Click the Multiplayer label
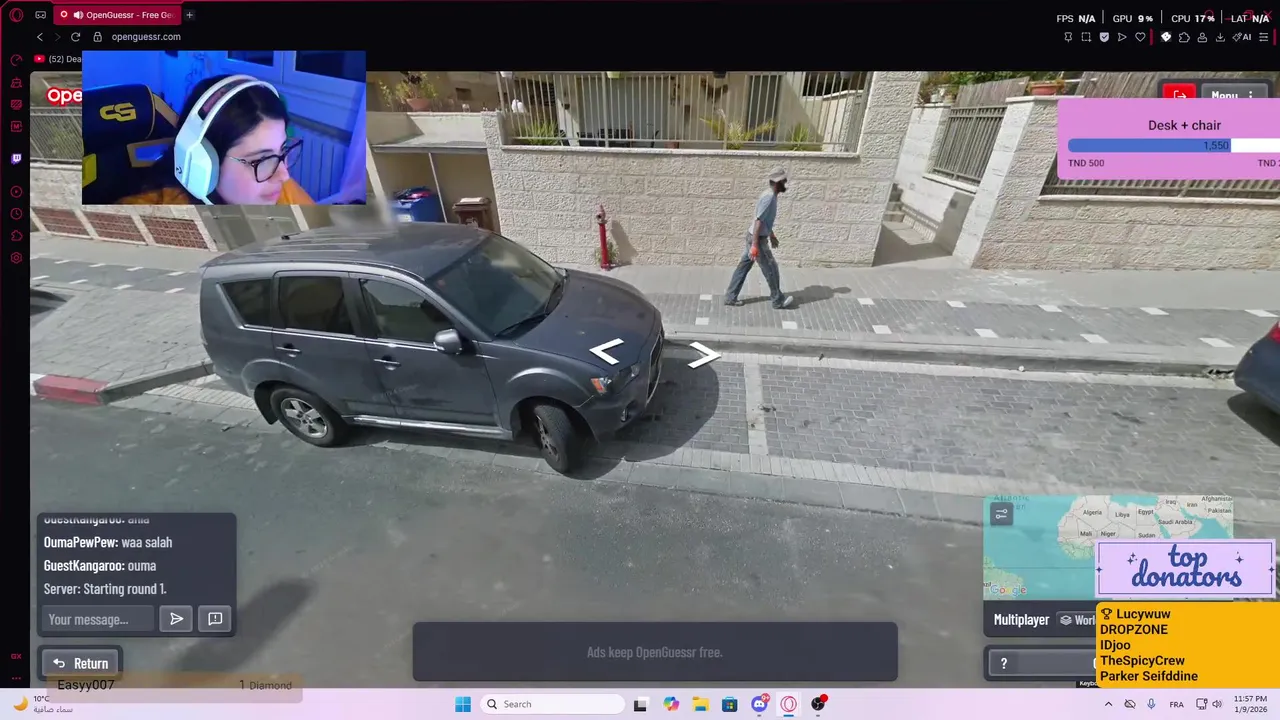The image size is (1280, 720). coord(1021,620)
